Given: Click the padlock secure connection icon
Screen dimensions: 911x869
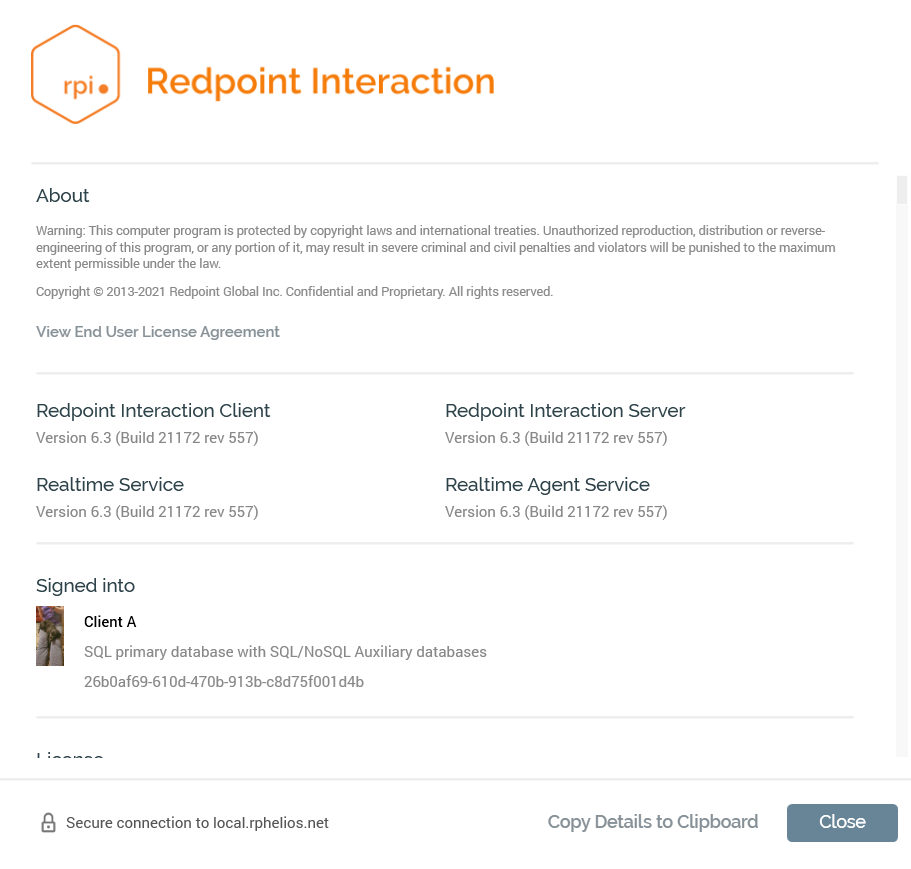Looking at the screenshot, I should click(48, 822).
